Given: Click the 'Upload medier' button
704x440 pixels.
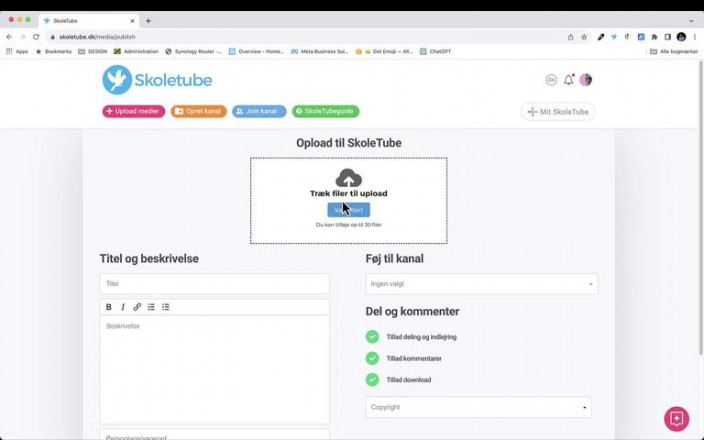Looking at the screenshot, I should pos(133,112).
